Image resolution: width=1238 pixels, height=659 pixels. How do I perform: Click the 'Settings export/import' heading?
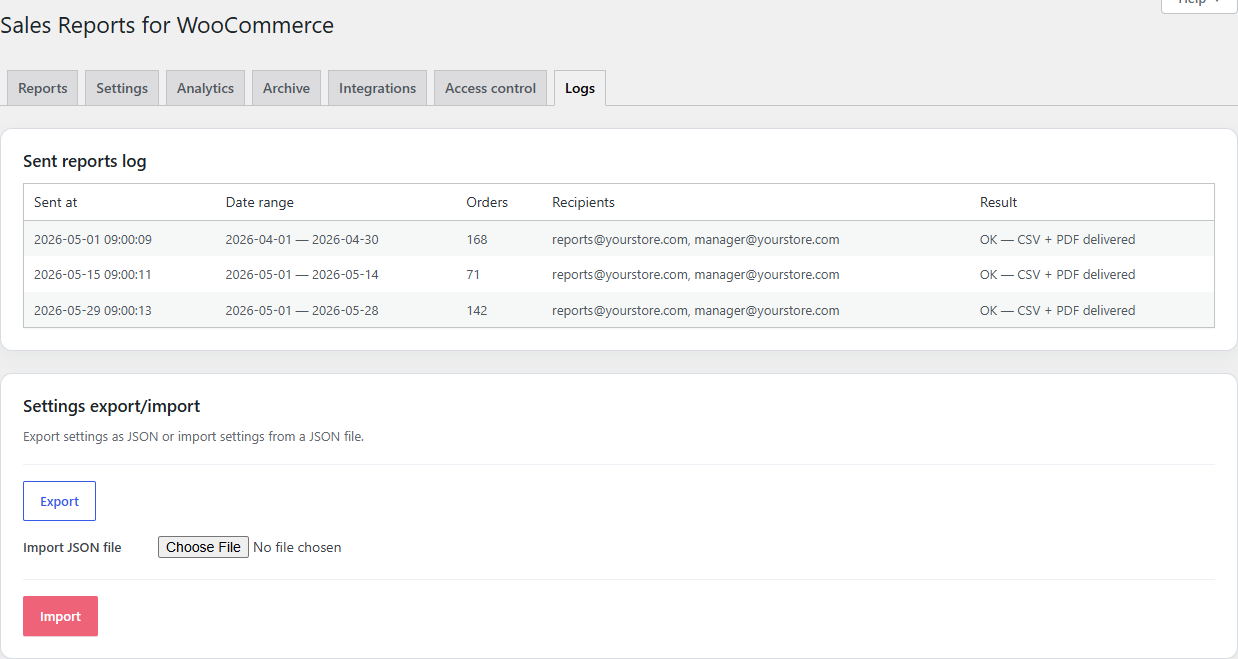pos(112,406)
